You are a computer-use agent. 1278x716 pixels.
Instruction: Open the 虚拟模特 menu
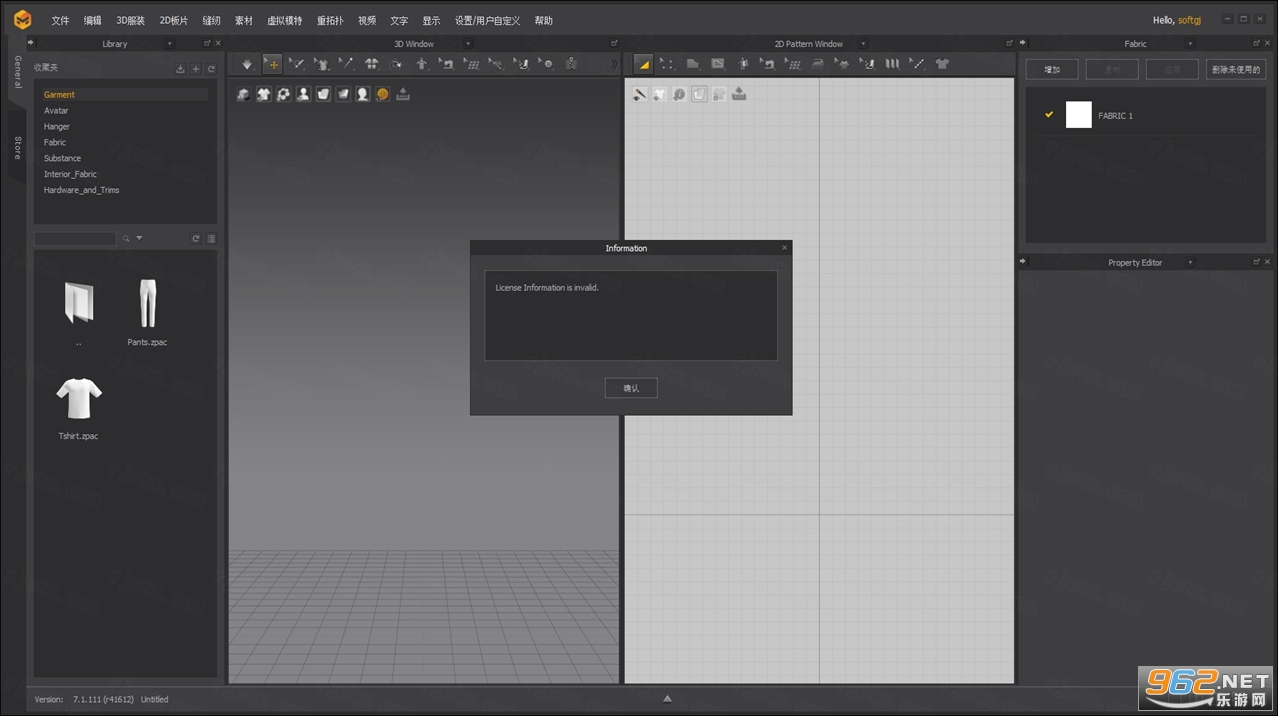tap(285, 21)
